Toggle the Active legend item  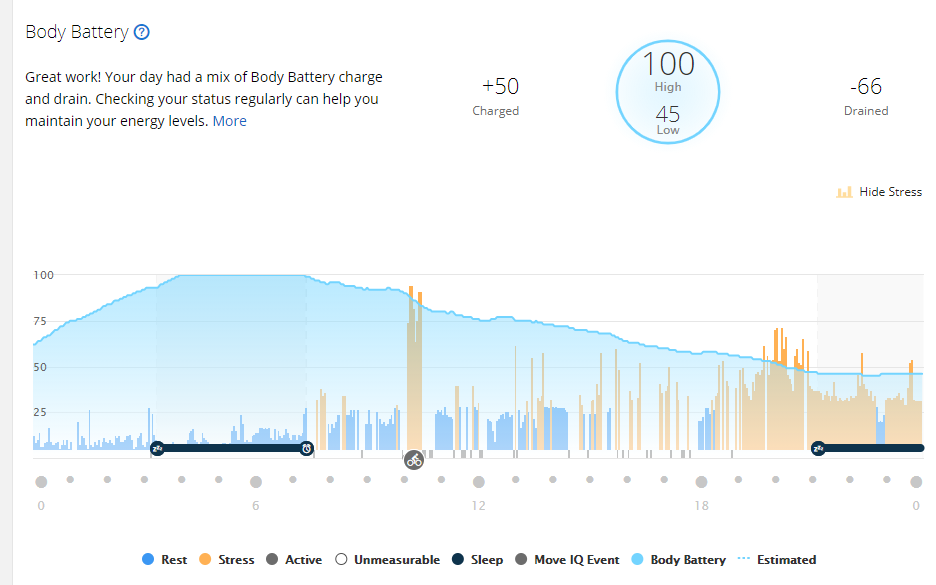294,559
